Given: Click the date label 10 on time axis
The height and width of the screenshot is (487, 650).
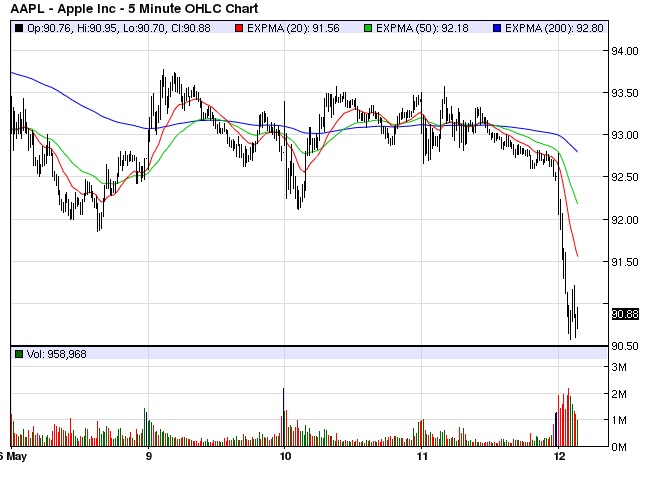Looking at the screenshot, I should coord(285,456).
